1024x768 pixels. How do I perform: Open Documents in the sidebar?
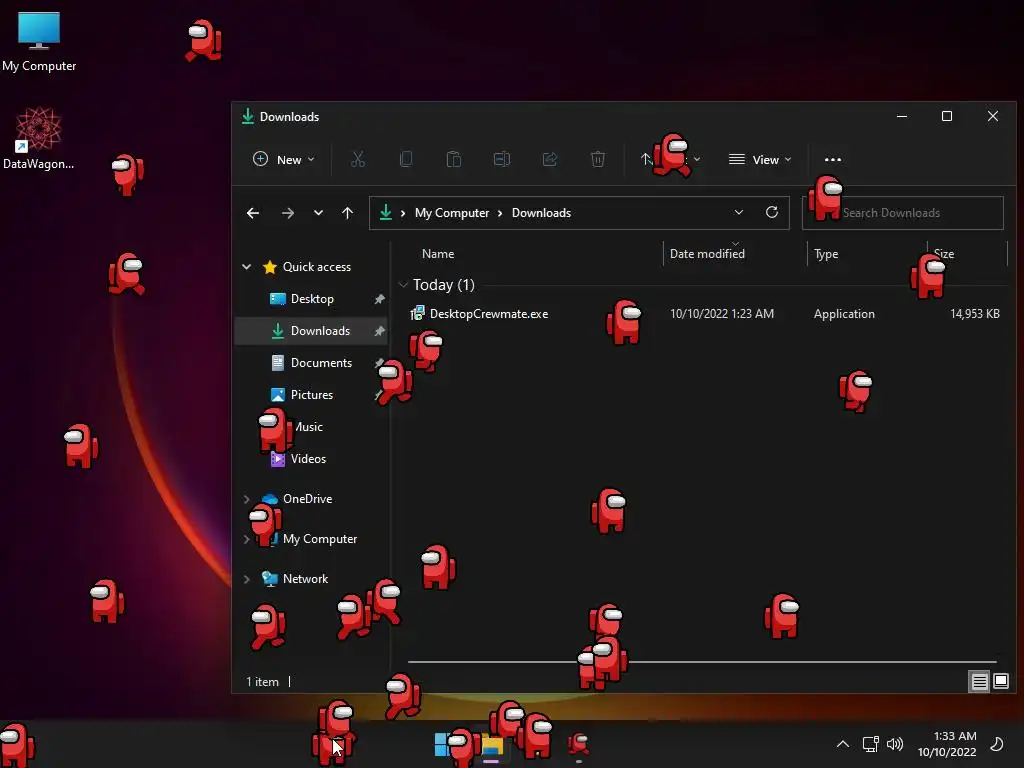click(321, 362)
